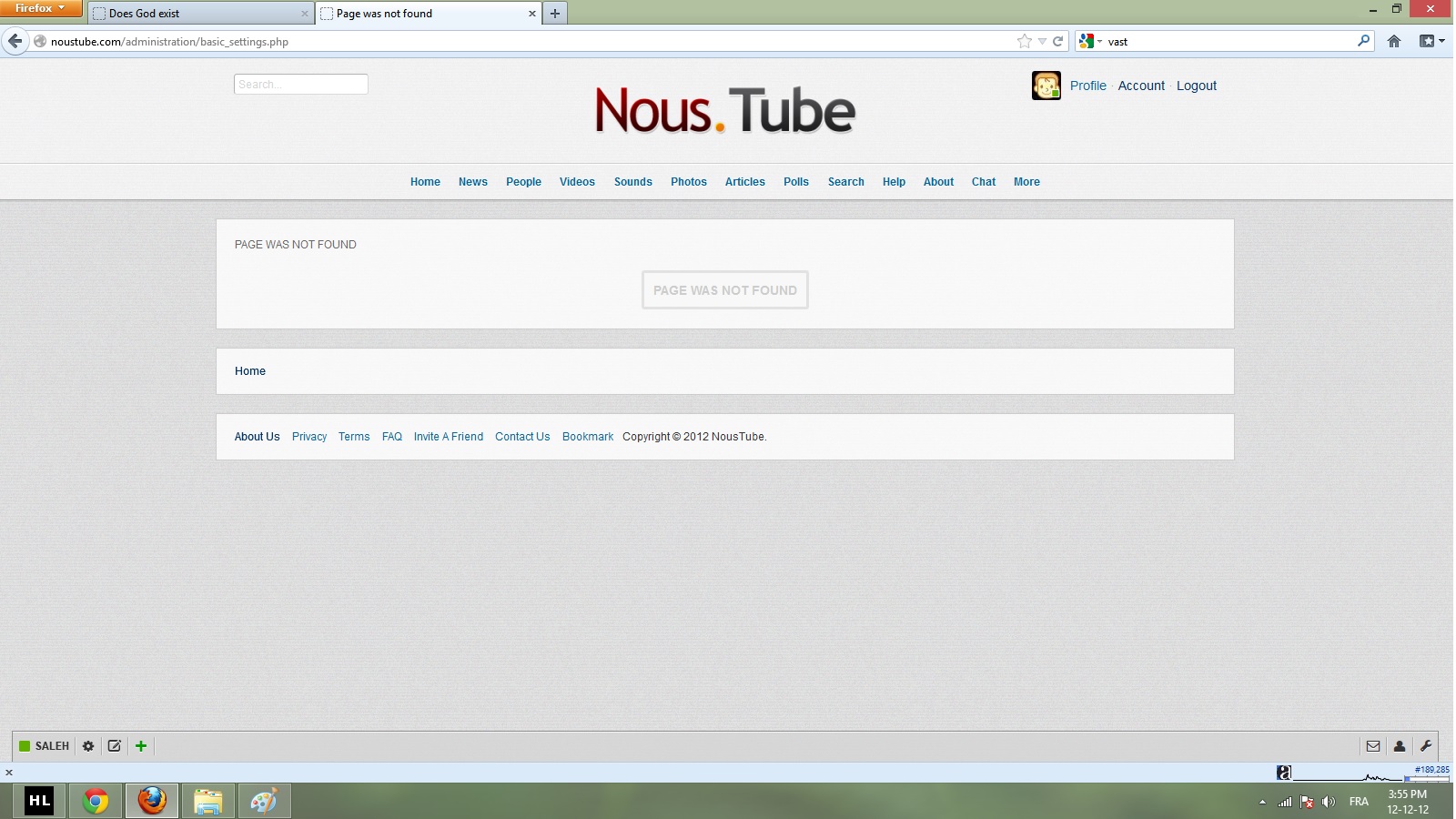Expand the Bookmarks menu button dropdown

click(x=1431, y=41)
